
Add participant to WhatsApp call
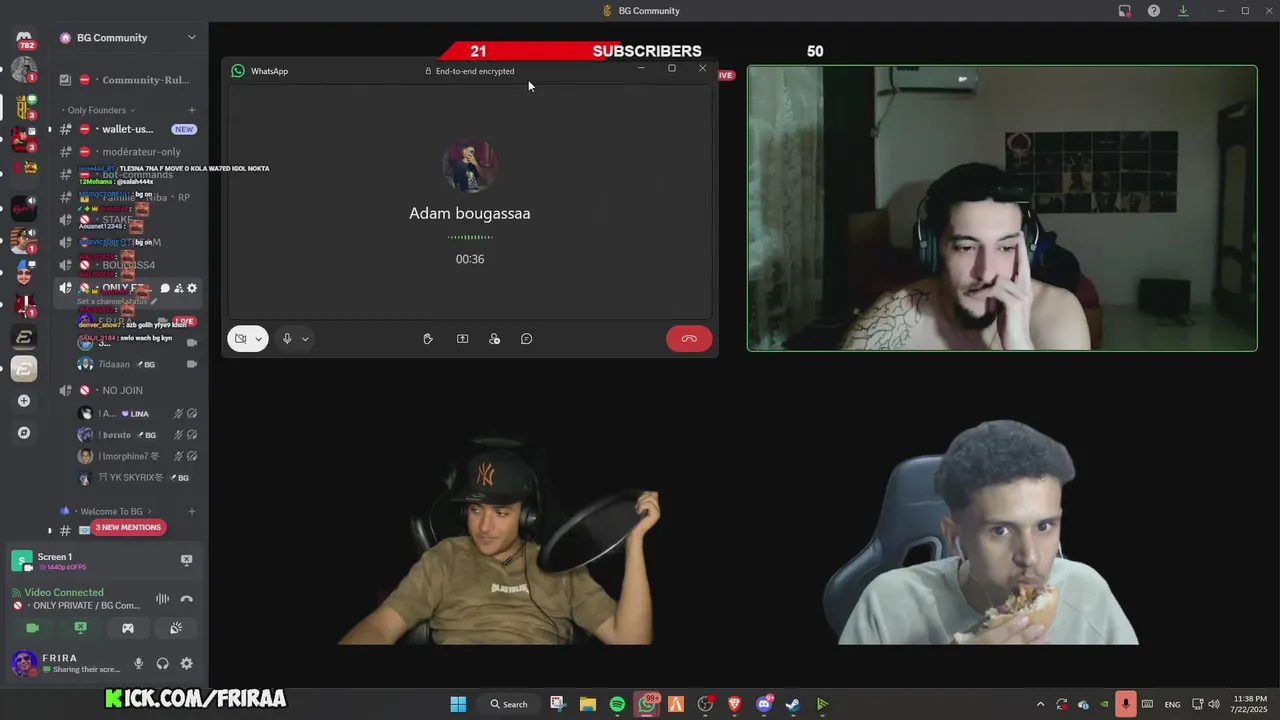[x=494, y=339]
